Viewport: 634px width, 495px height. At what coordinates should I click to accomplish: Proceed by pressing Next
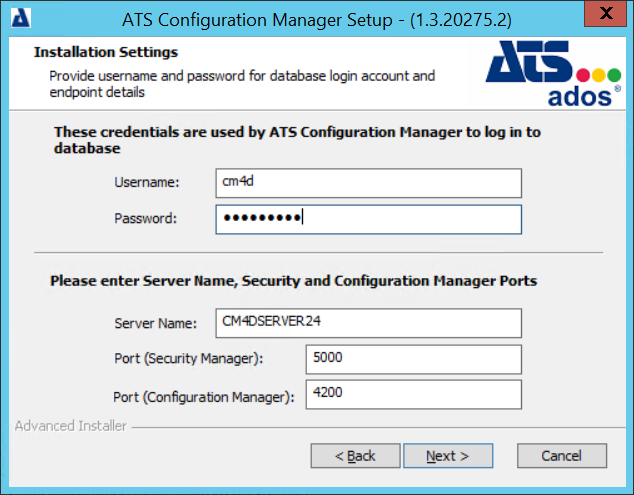pyautogui.click(x=447, y=456)
